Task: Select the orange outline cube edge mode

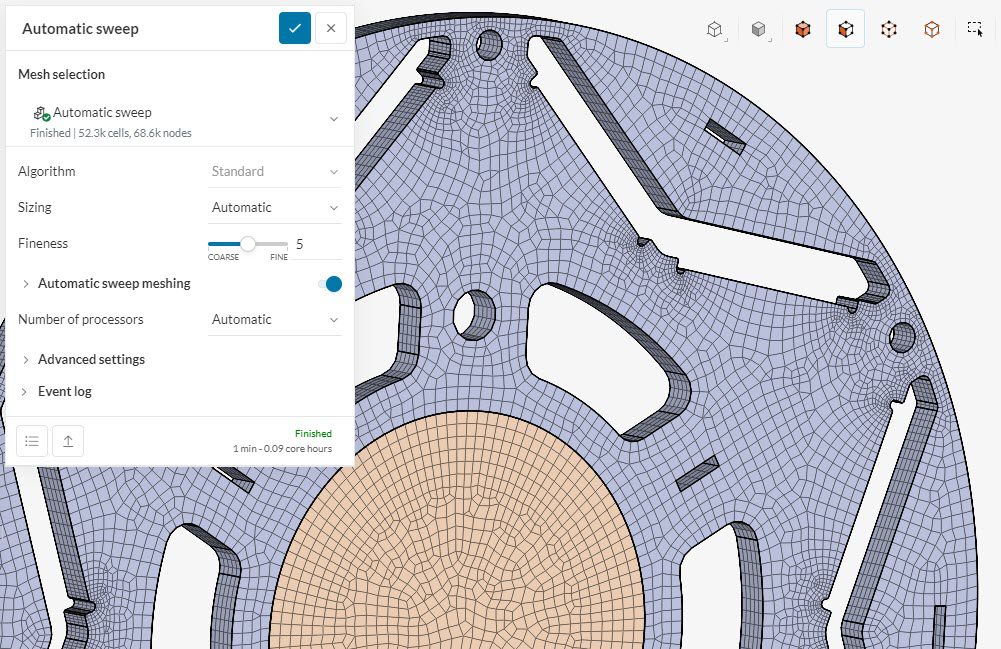Action: pyautogui.click(x=931, y=30)
